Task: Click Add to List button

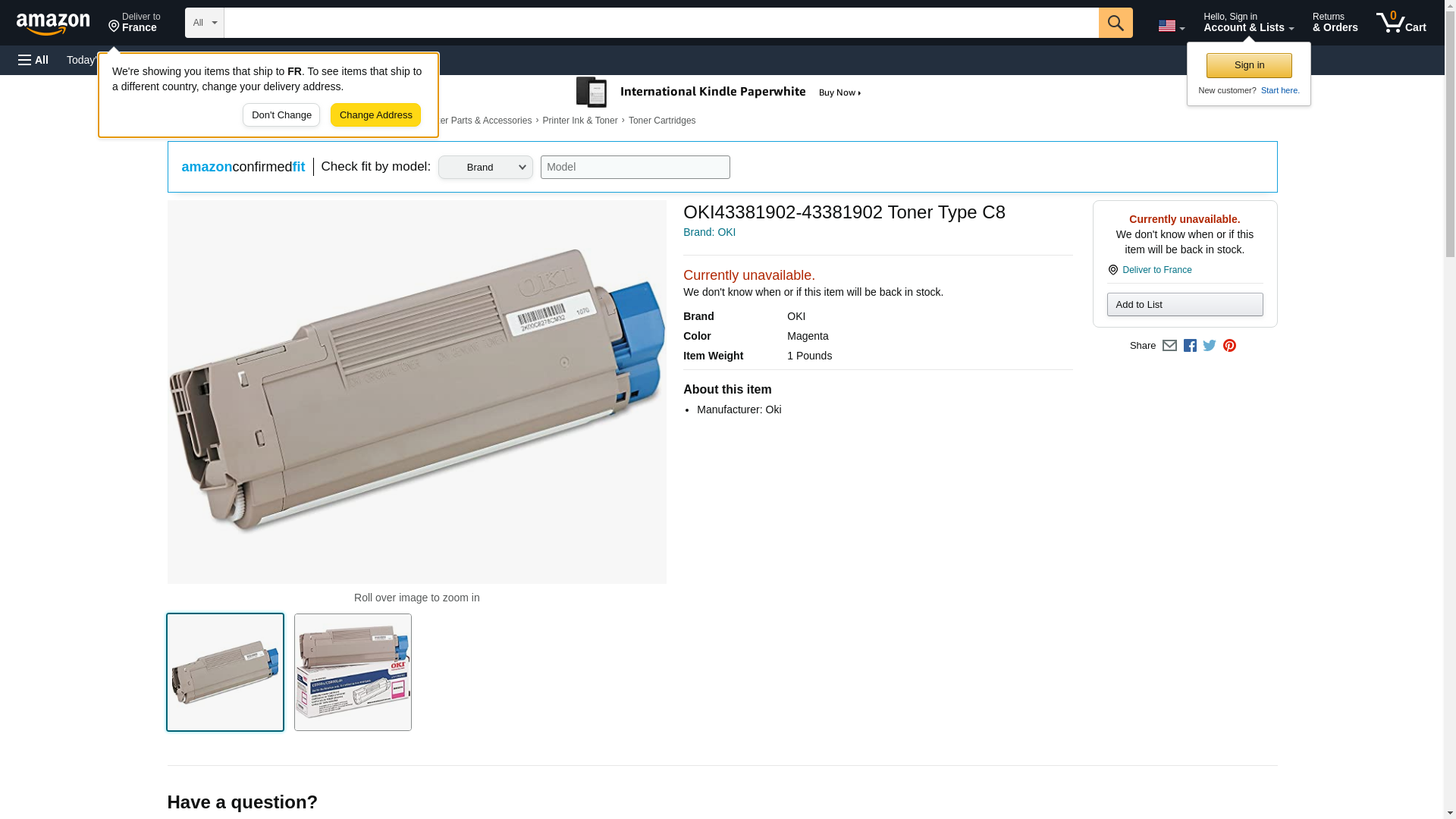Action: (1185, 305)
